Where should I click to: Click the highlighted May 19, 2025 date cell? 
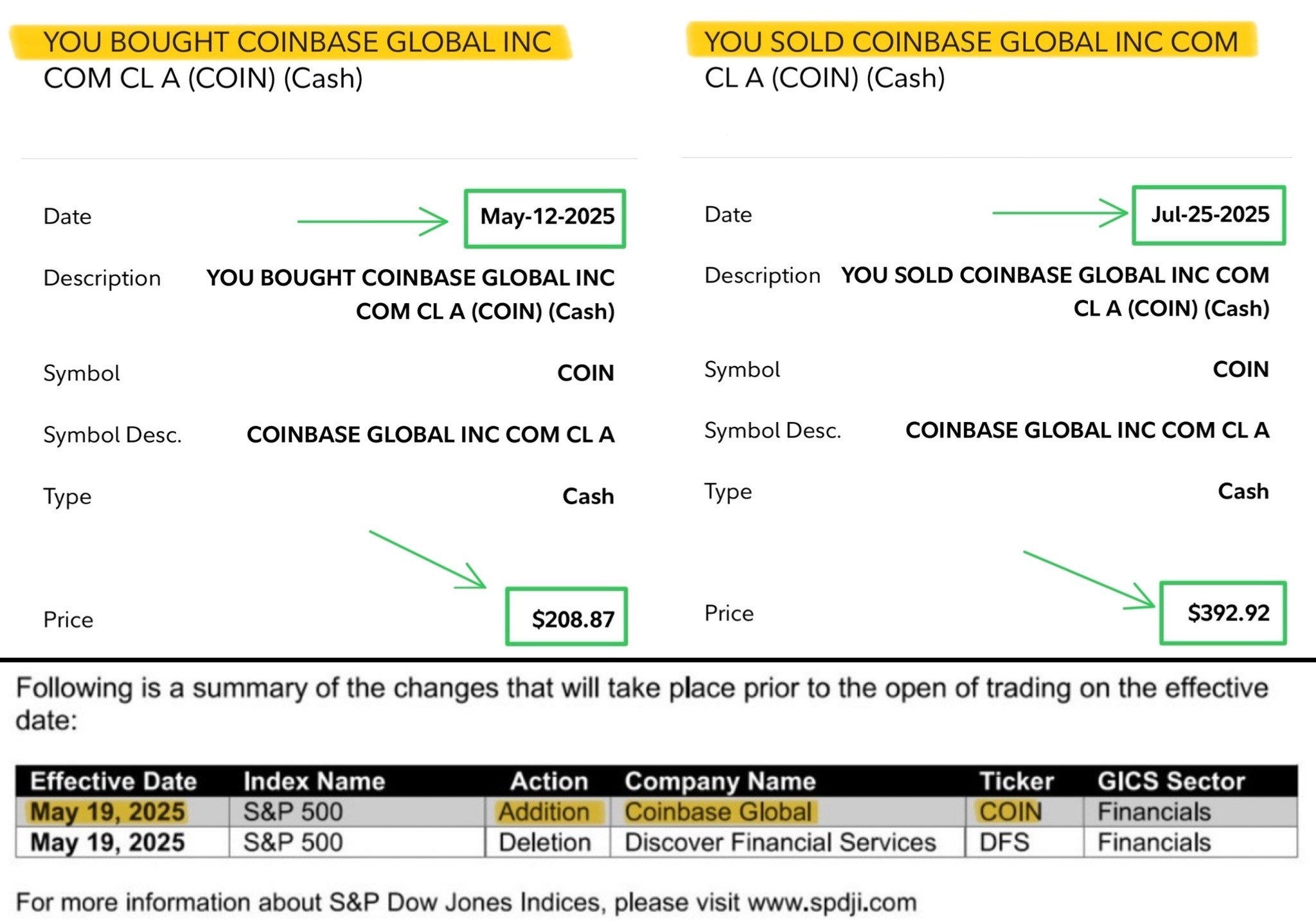coord(108,812)
